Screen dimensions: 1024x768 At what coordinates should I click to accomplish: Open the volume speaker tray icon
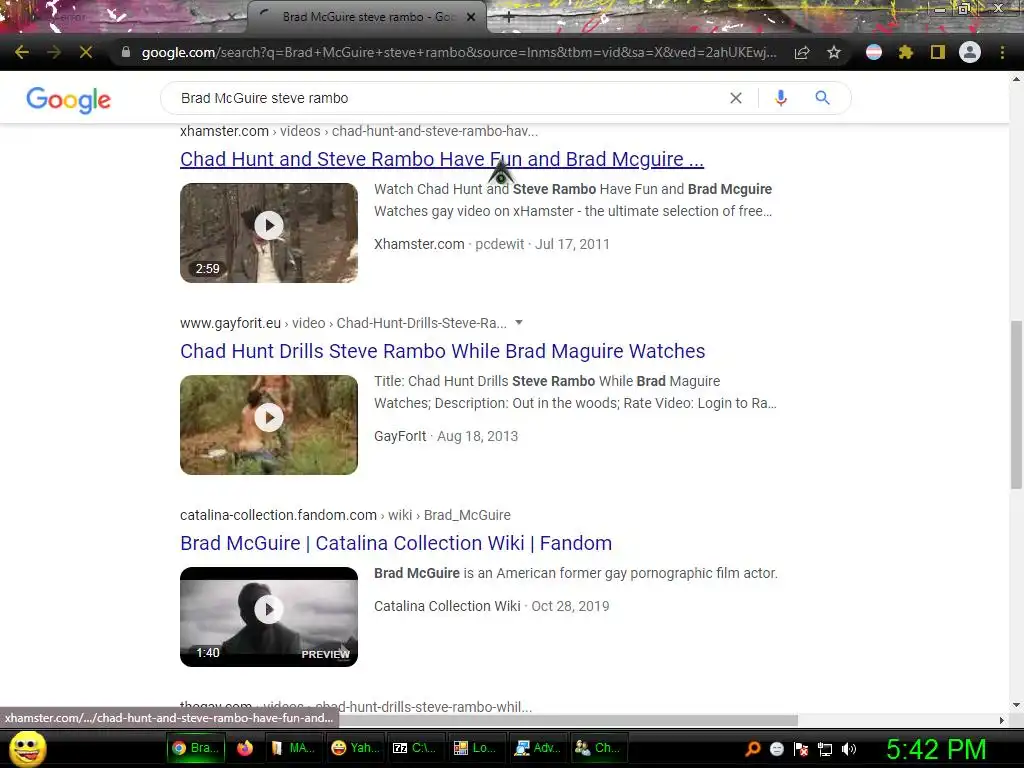click(x=849, y=749)
